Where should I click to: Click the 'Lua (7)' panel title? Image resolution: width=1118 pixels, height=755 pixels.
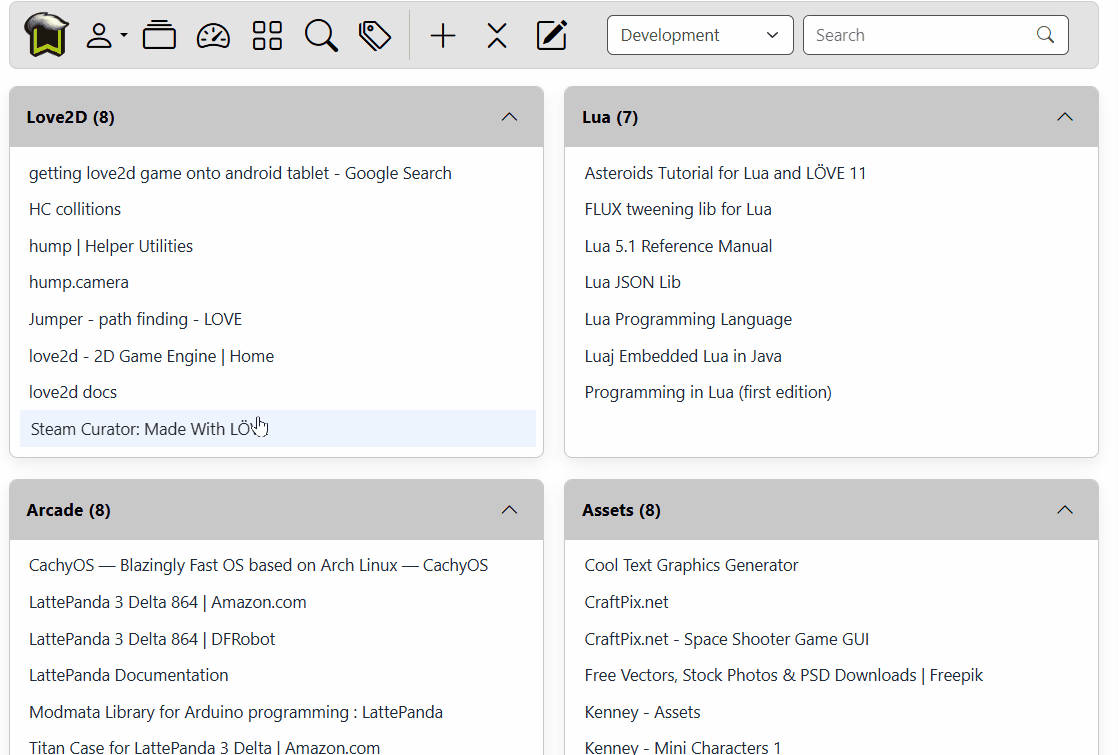tap(610, 117)
